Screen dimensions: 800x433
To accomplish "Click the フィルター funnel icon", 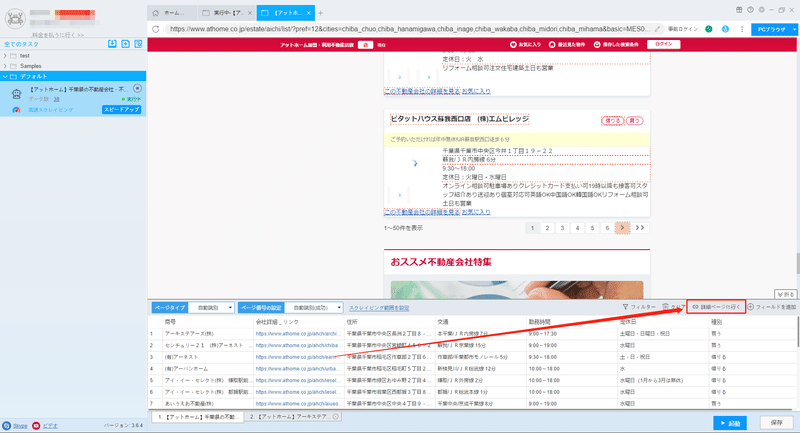I will [x=625, y=307].
